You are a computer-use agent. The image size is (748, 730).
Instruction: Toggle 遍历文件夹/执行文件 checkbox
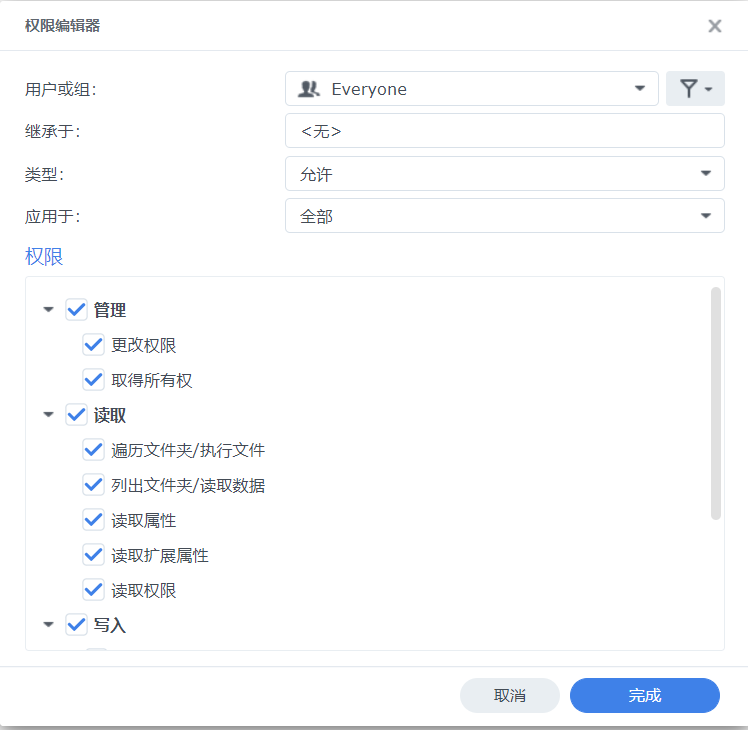pyautogui.click(x=94, y=450)
